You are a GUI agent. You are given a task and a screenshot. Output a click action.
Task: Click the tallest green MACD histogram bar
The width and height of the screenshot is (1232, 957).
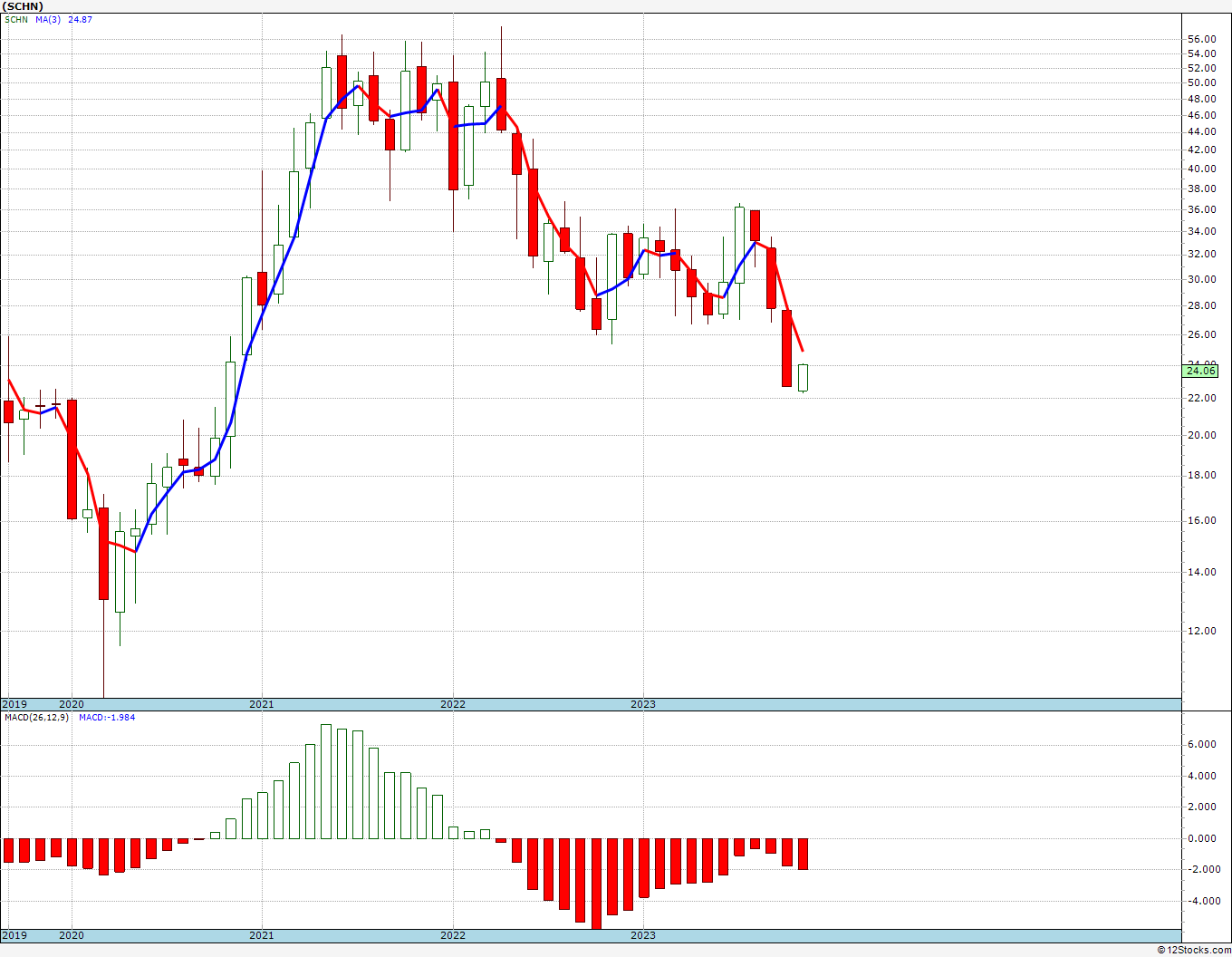point(326,781)
